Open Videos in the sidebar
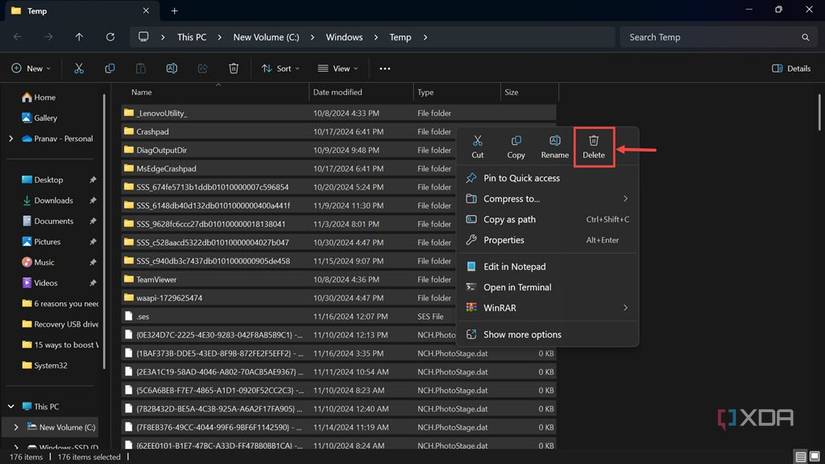The height and width of the screenshot is (464, 825). (x=40, y=283)
